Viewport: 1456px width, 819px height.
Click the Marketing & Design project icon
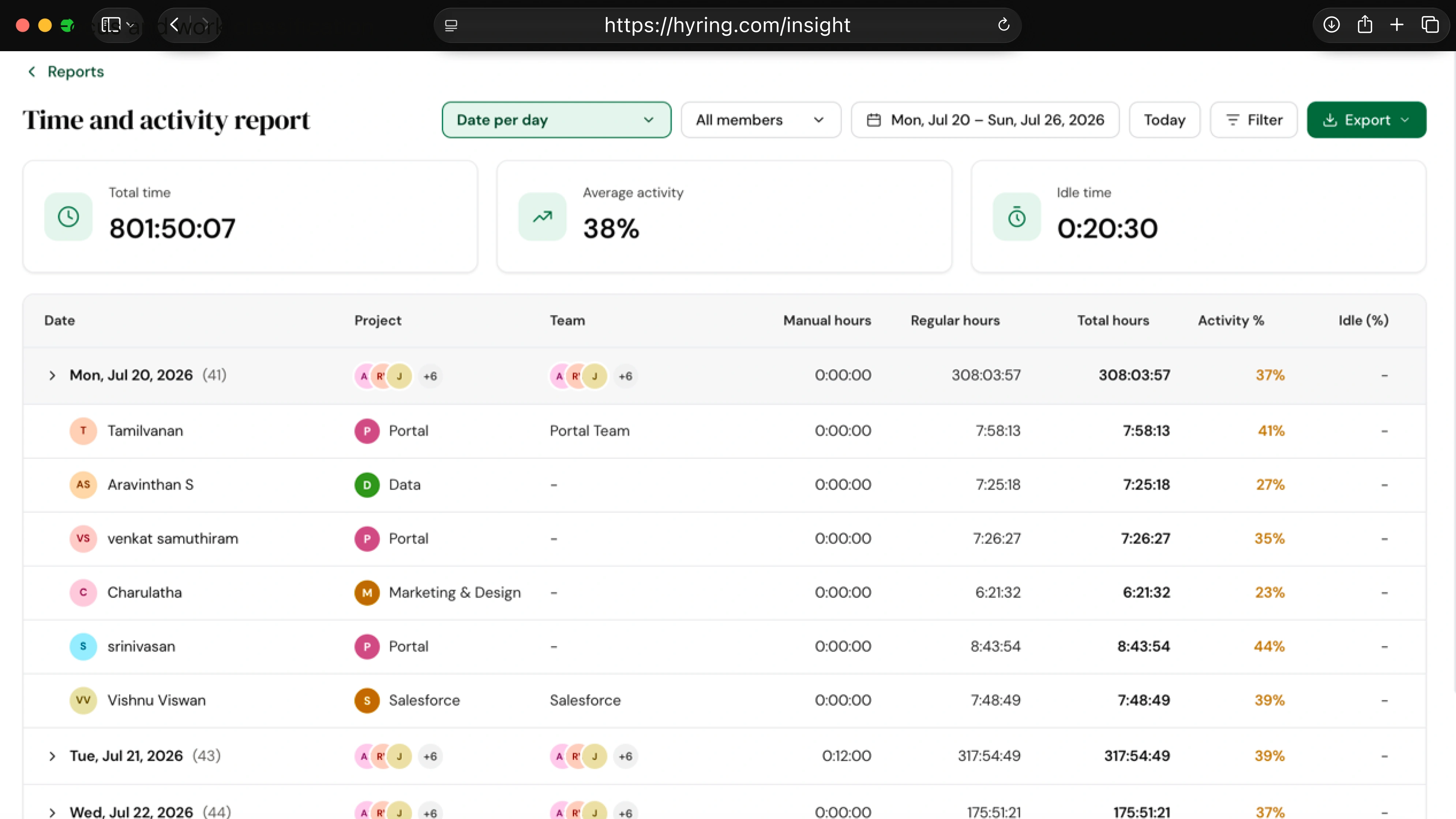click(367, 593)
